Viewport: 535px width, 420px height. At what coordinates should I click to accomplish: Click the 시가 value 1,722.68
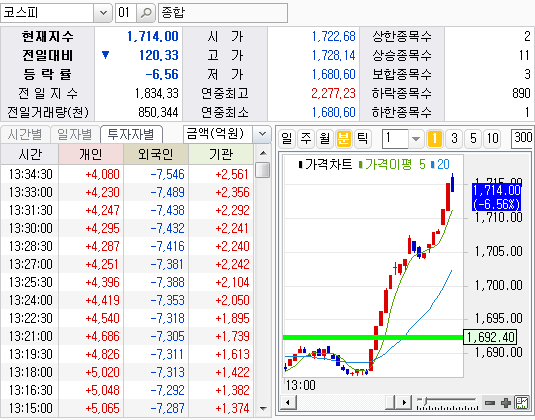click(334, 36)
